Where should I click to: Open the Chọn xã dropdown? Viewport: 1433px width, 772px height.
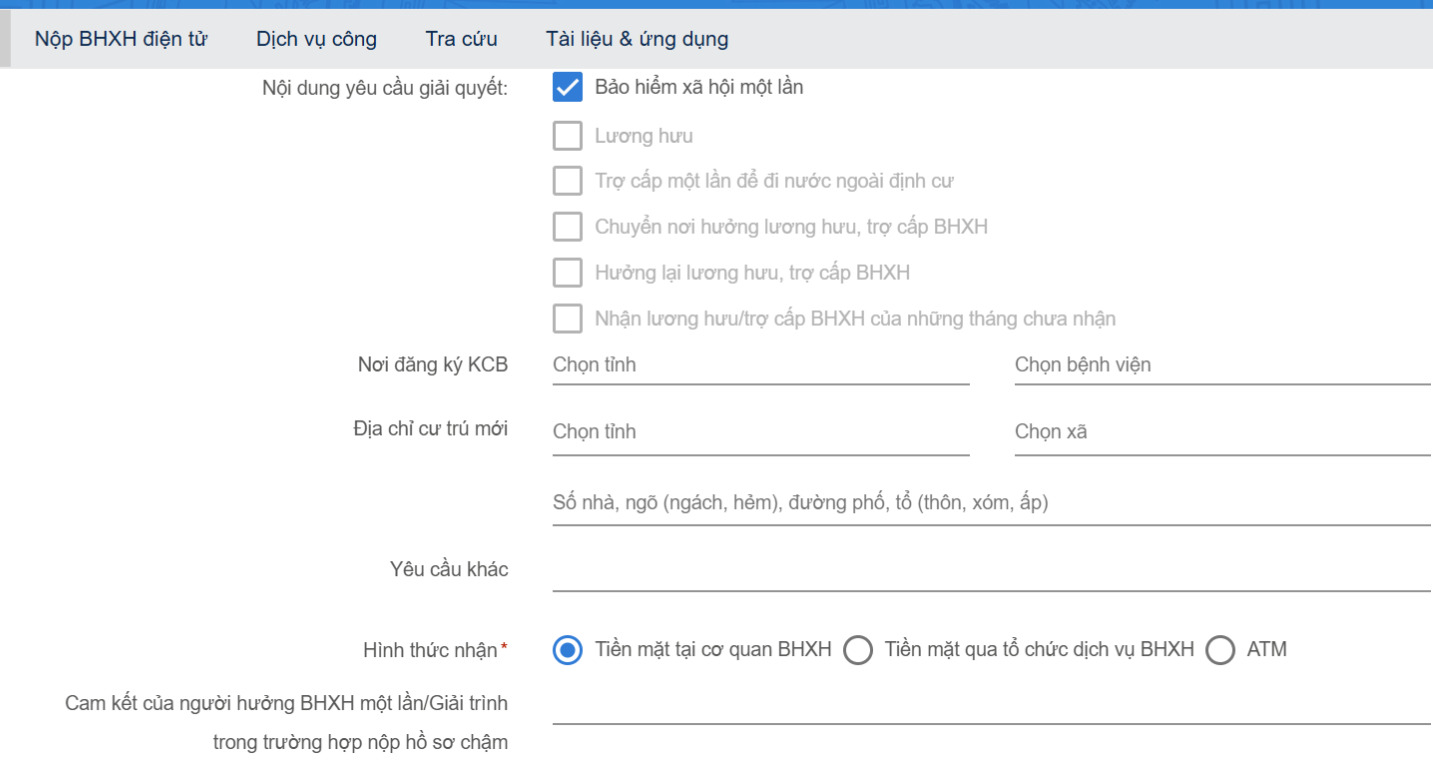1222,432
